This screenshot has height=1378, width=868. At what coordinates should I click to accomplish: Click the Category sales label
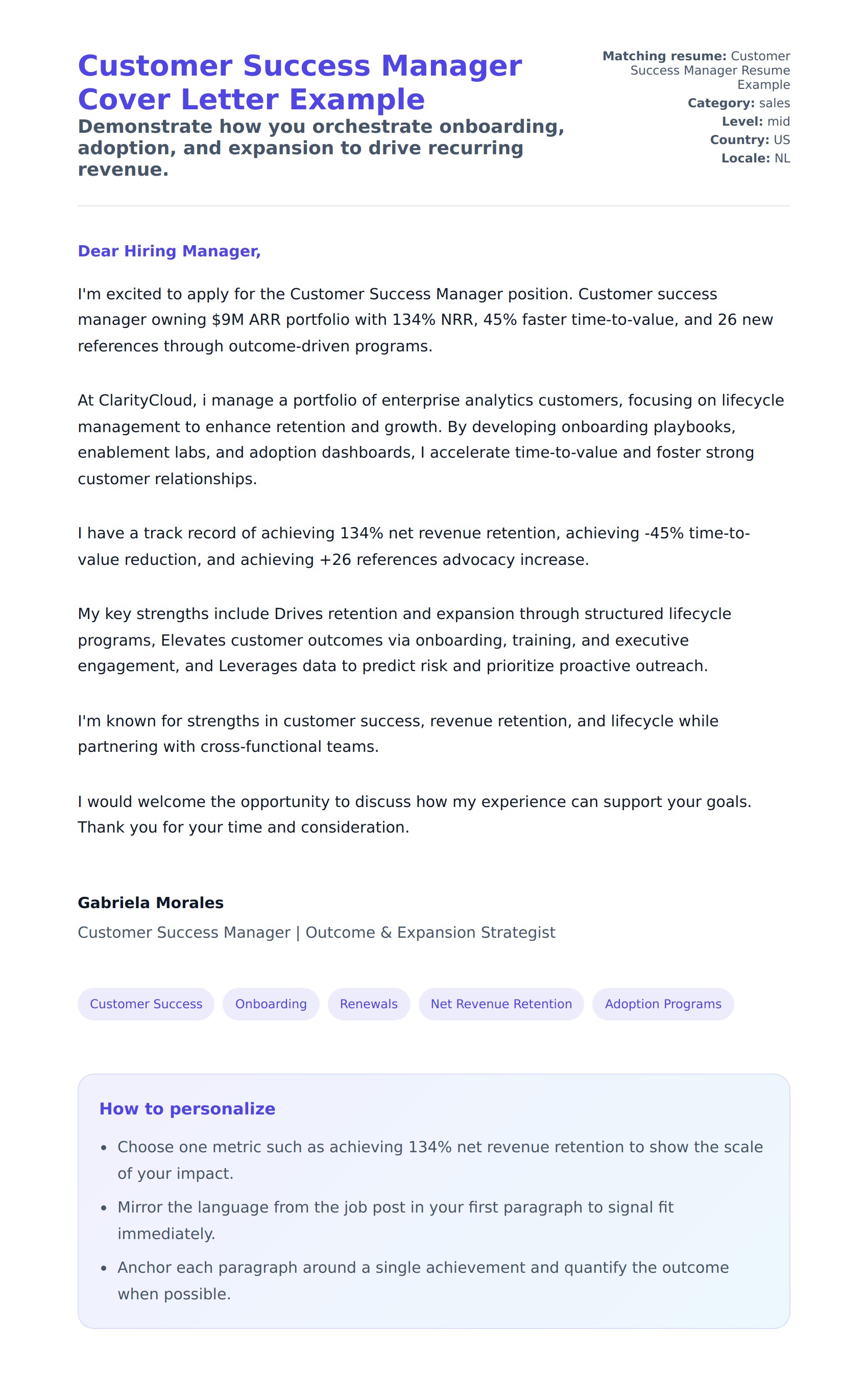[738, 103]
